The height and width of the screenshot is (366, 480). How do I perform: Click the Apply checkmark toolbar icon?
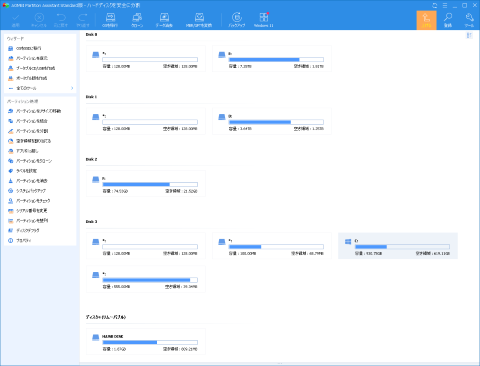tap(16, 20)
